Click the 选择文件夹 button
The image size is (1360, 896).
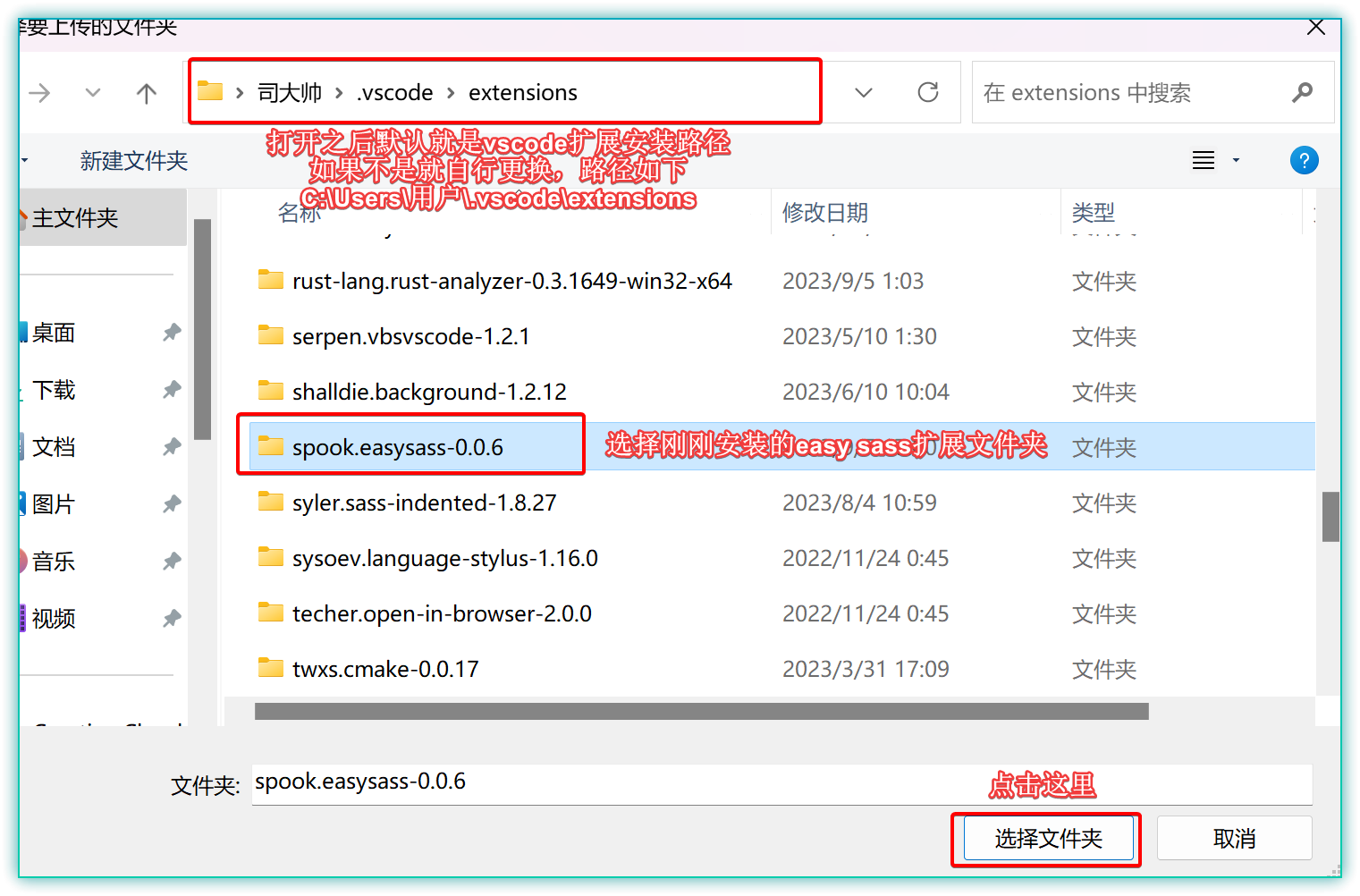point(1046,839)
